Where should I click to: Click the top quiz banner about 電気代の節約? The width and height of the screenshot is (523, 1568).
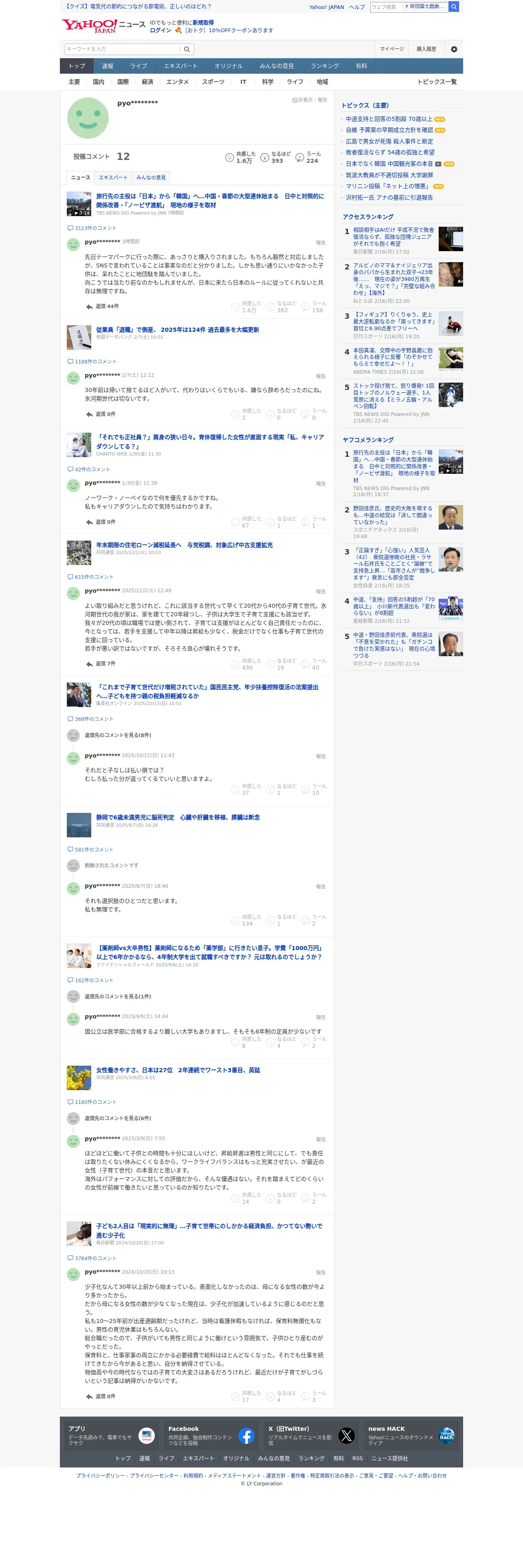click(138, 7)
